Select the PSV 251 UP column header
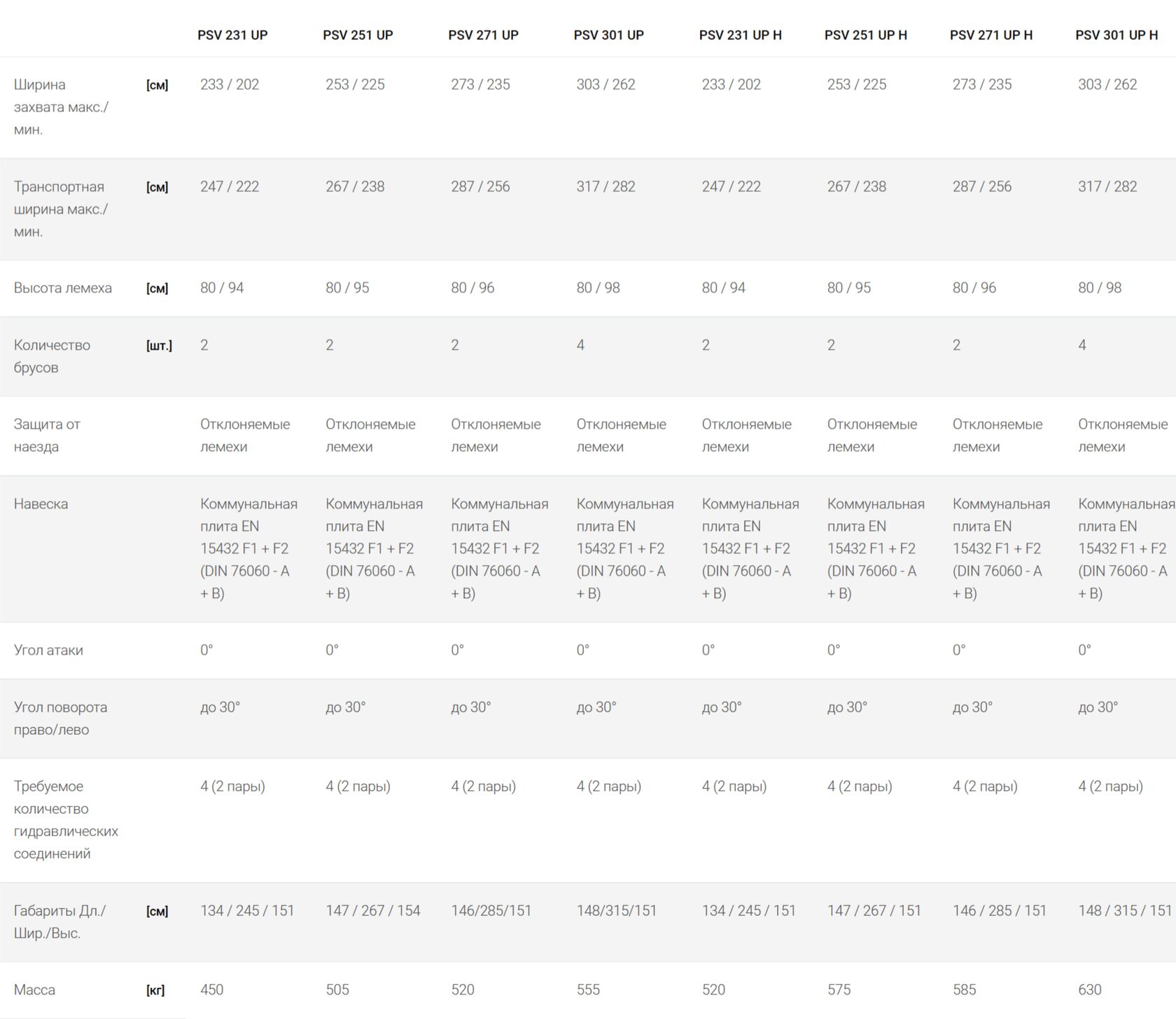Screen dimensions: 1176x1019 (358, 35)
